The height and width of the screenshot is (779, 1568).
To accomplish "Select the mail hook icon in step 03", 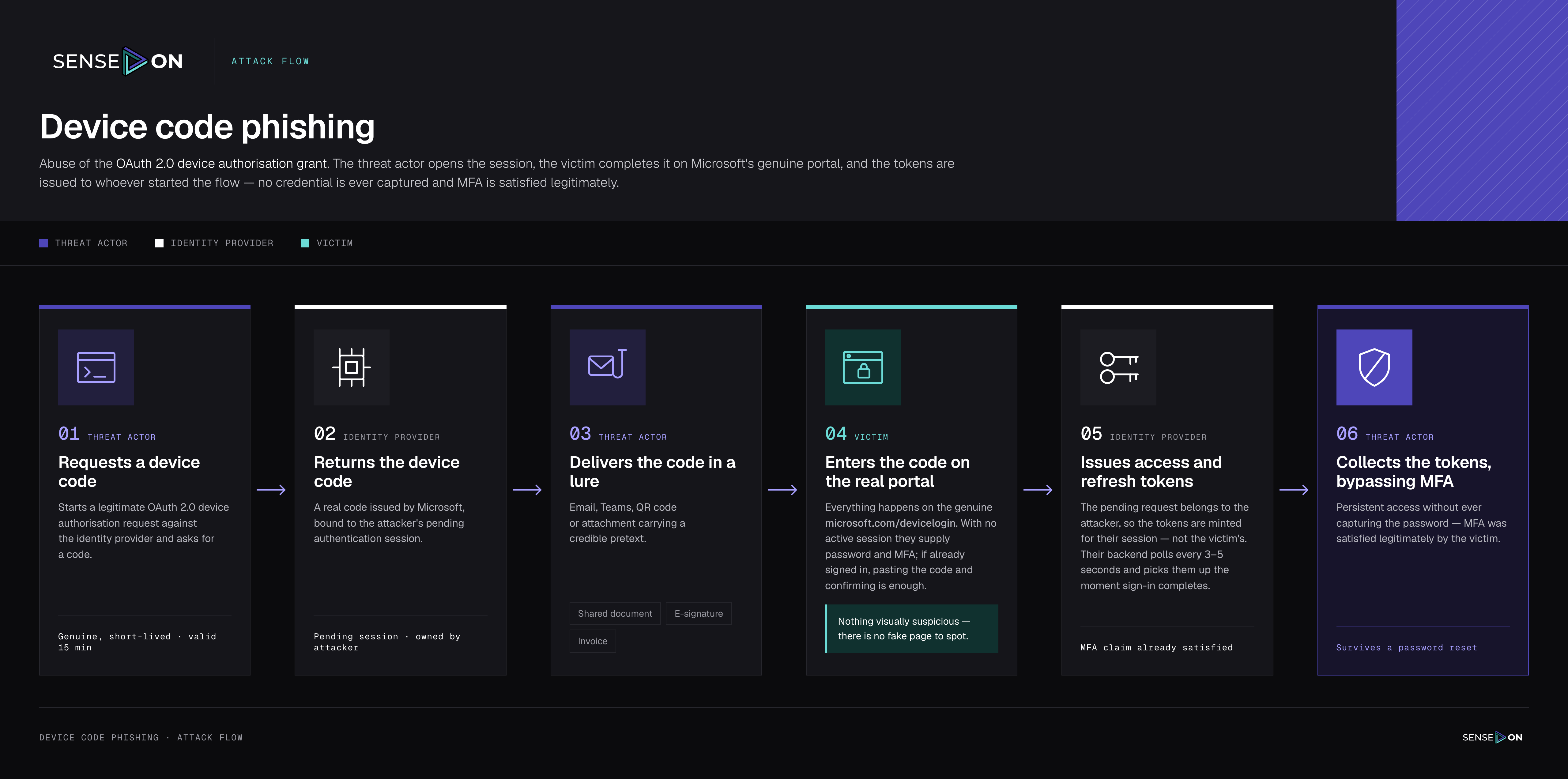I will pyautogui.click(x=608, y=367).
